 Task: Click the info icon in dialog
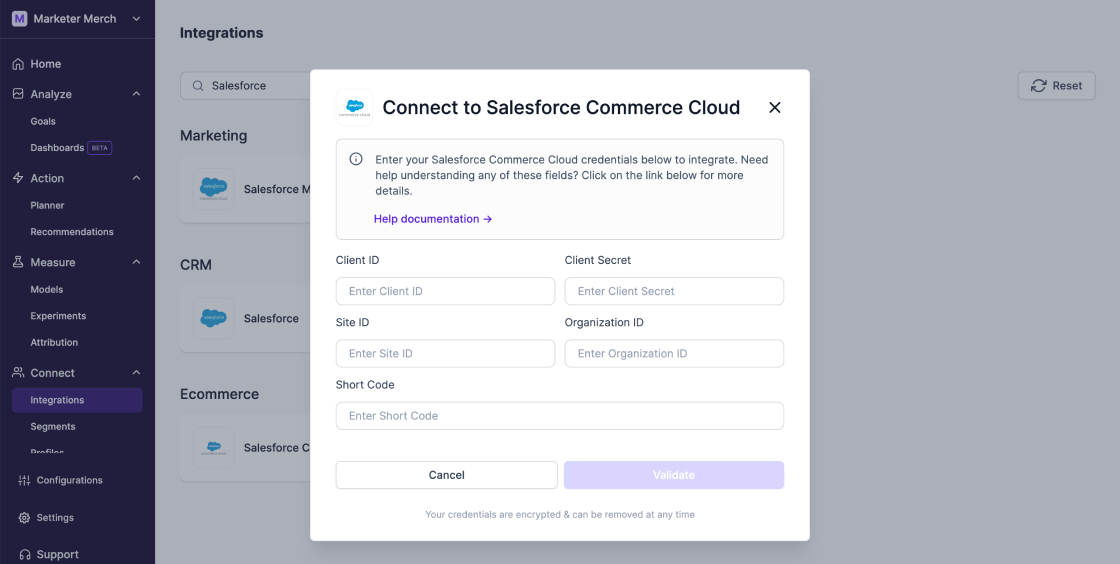click(x=356, y=158)
